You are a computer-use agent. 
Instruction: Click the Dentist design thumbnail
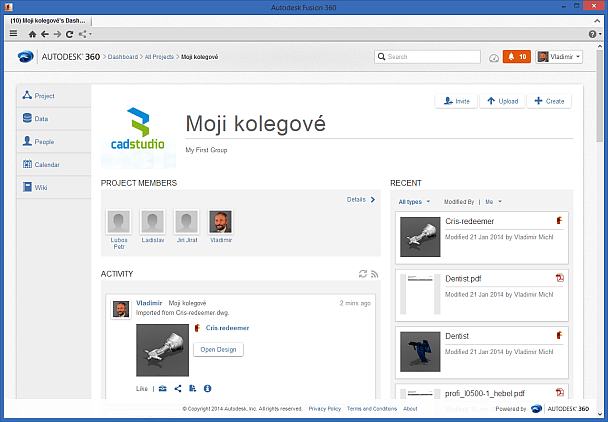tap(420, 351)
